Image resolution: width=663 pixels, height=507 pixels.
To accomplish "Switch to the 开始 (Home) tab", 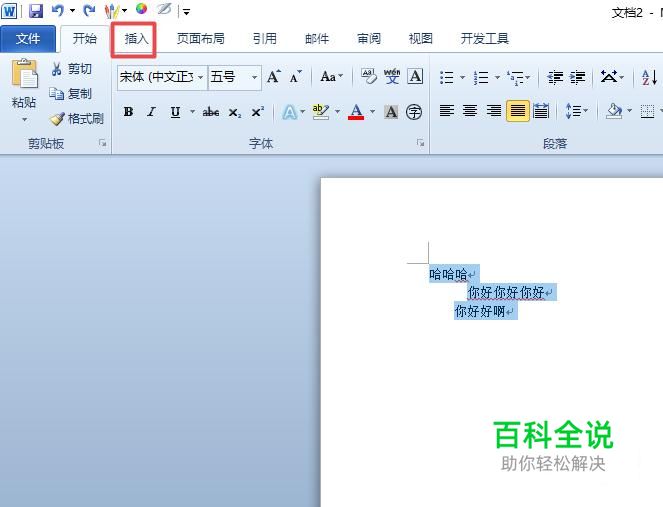I will 85,39.
